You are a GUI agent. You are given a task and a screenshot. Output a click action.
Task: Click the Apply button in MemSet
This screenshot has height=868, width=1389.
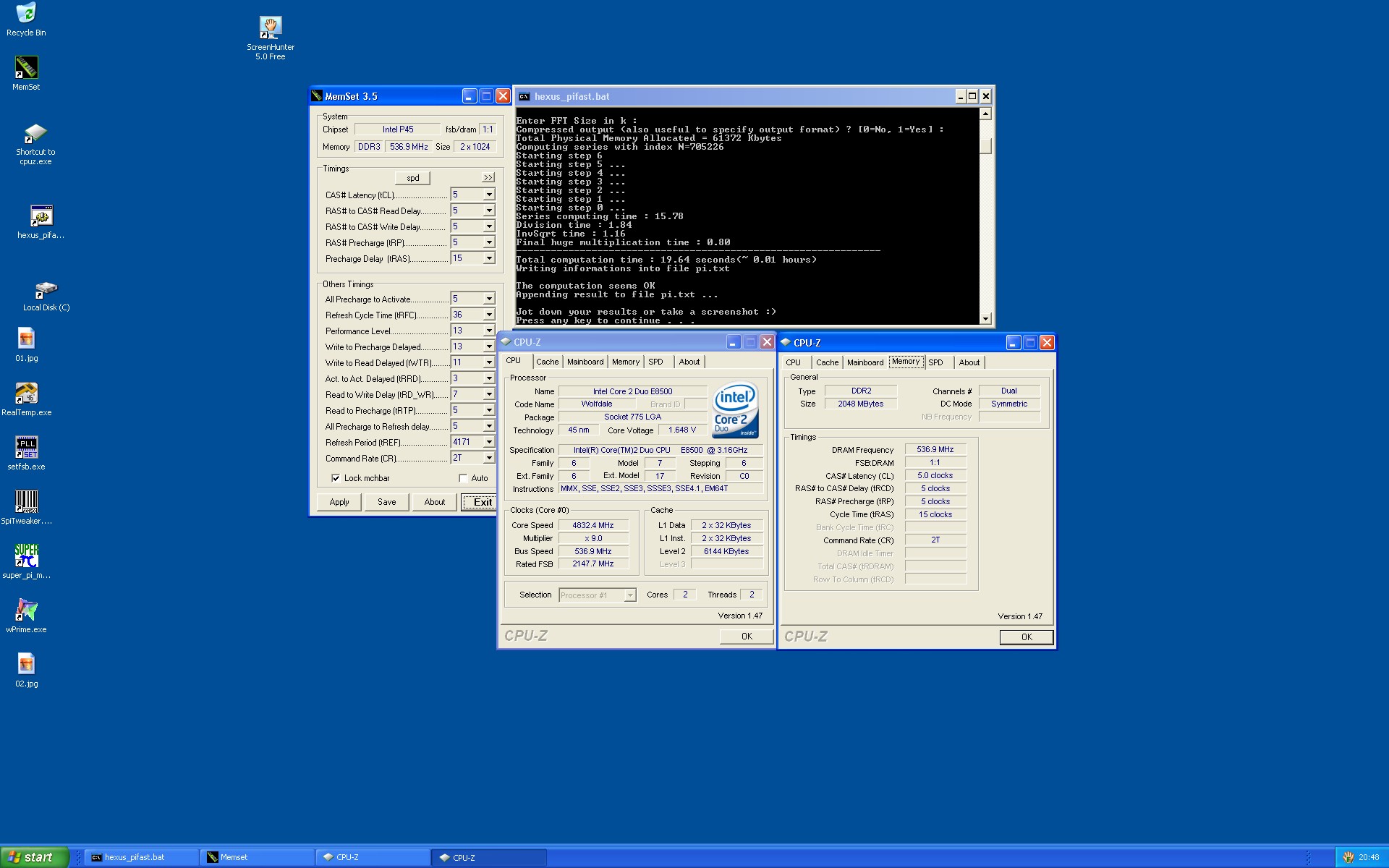(339, 502)
